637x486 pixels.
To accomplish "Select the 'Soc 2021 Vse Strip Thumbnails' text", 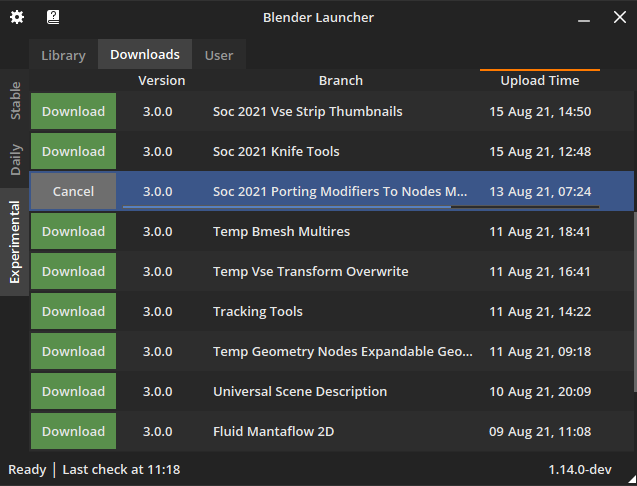I will [x=308, y=111].
